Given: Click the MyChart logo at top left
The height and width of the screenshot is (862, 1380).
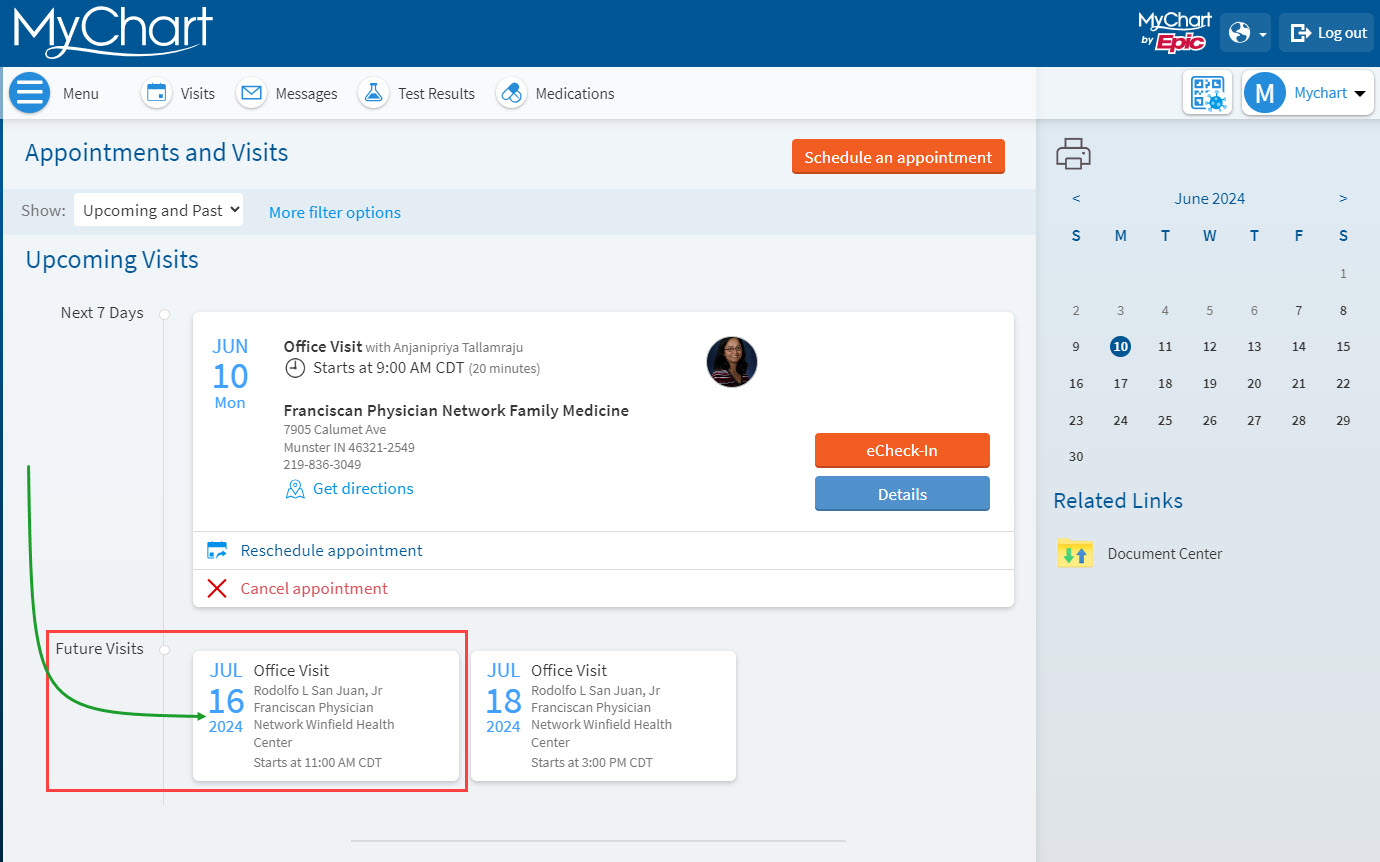Looking at the screenshot, I should pyautogui.click(x=113, y=32).
